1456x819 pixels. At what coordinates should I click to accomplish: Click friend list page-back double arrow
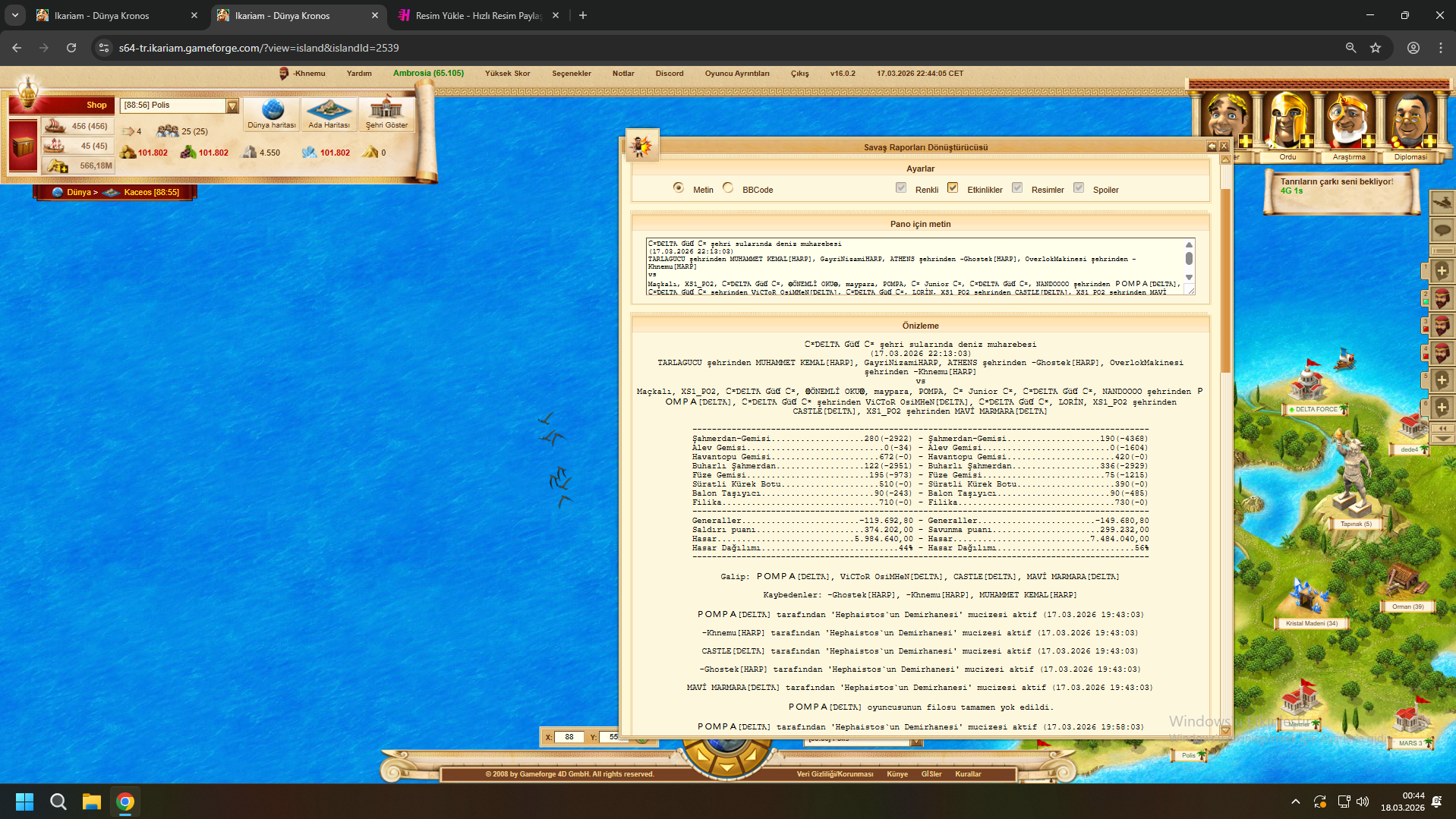click(x=1442, y=428)
